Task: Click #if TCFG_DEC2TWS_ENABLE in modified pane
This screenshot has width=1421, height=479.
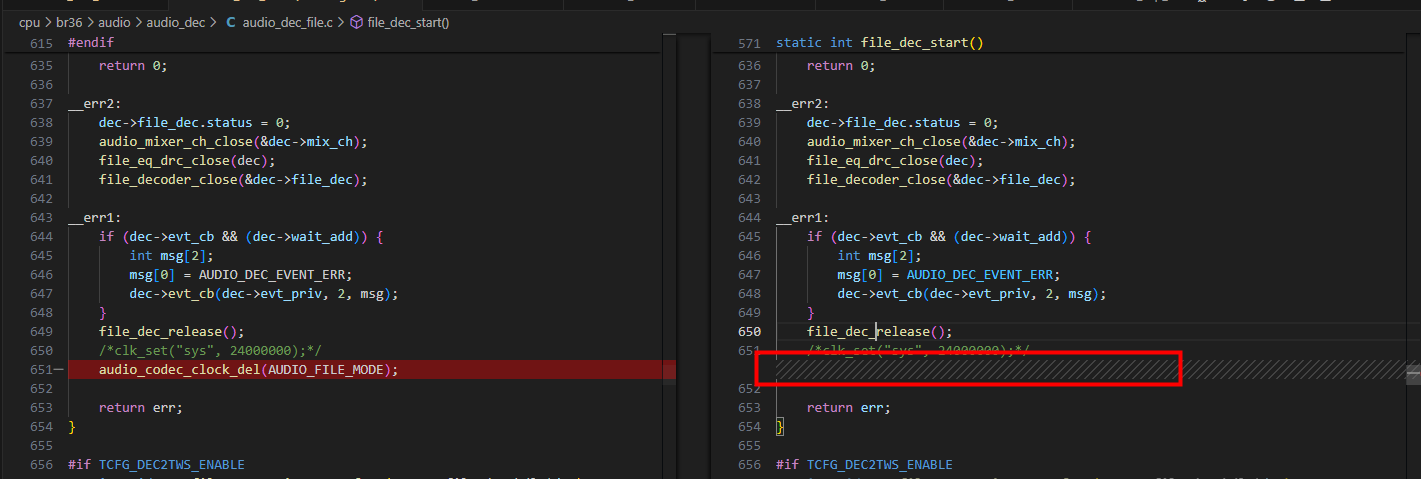Action: 864,465
